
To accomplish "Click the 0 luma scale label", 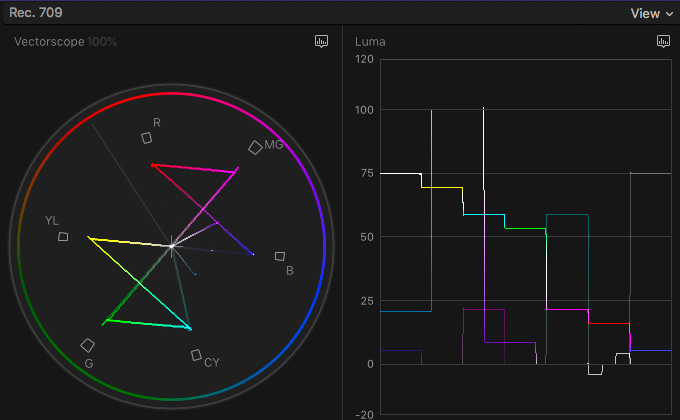I will coord(370,364).
